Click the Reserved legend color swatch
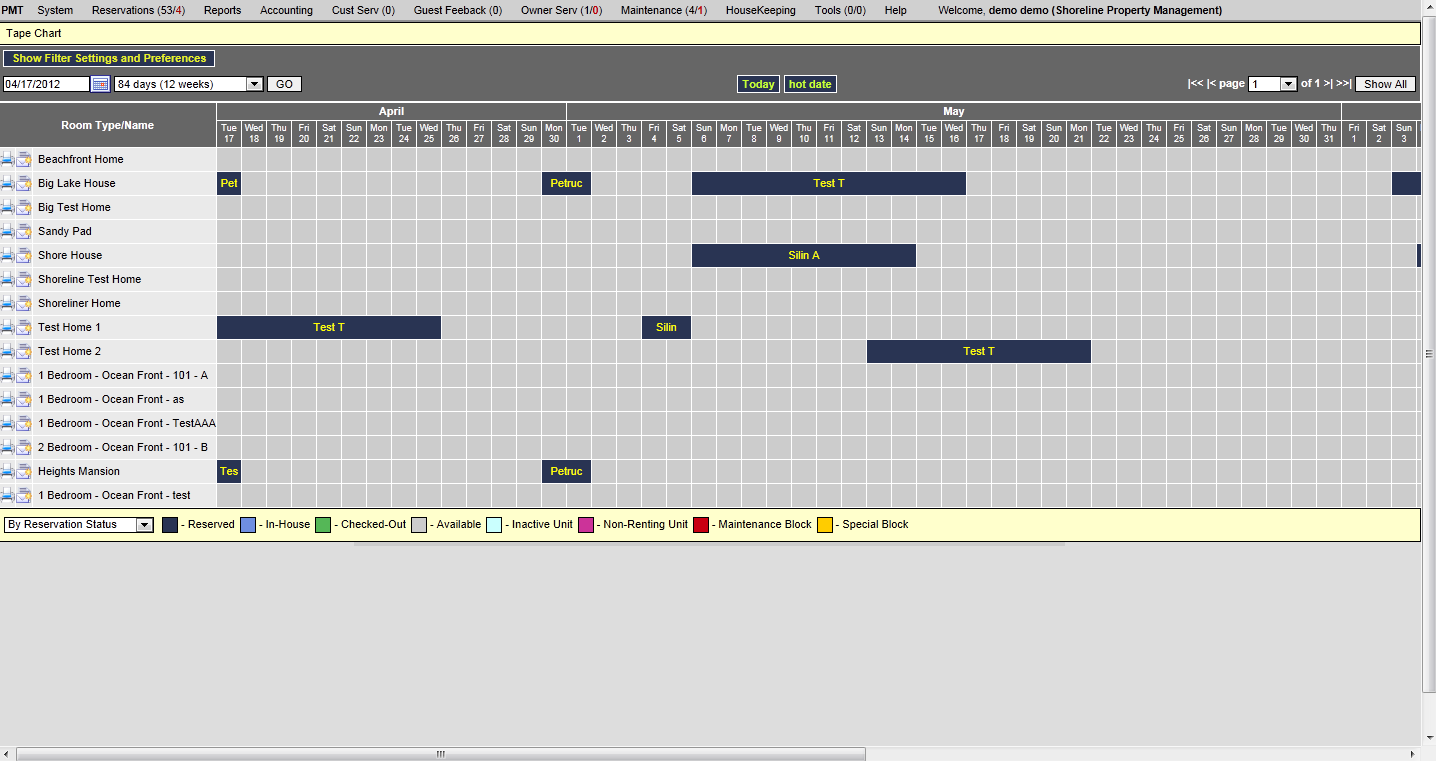 pyautogui.click(x=170, y=524)
